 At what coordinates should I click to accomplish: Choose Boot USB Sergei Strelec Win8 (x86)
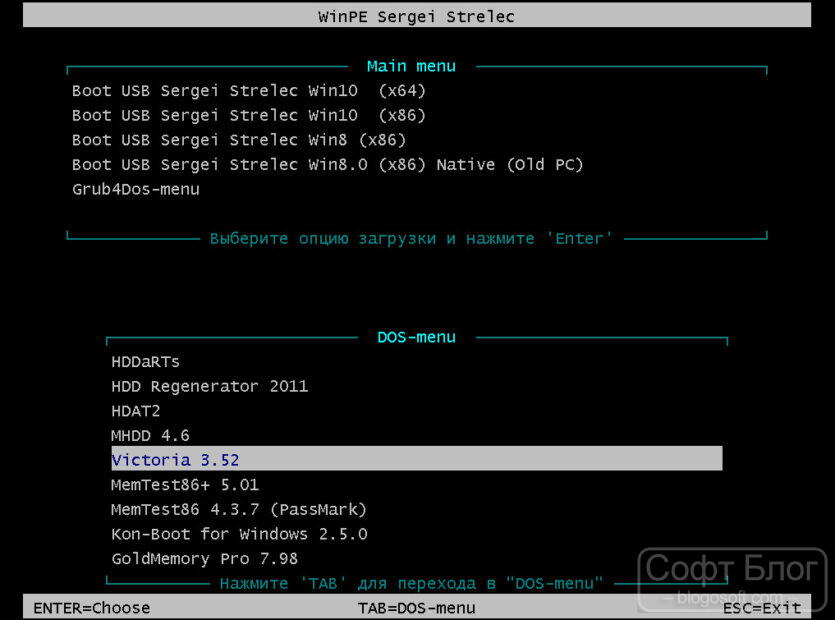239,140
